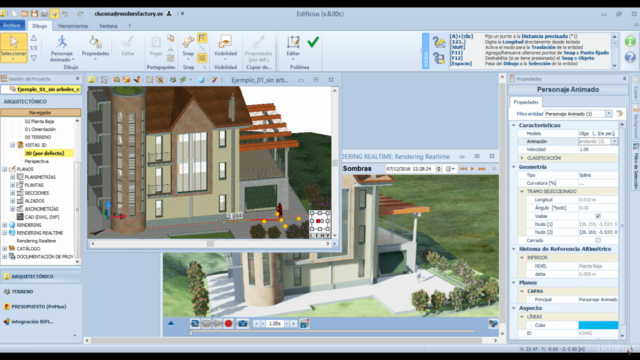Toggle the Cerrado checkbox
This screenshot has width=640, height=360.
(598, 240)
